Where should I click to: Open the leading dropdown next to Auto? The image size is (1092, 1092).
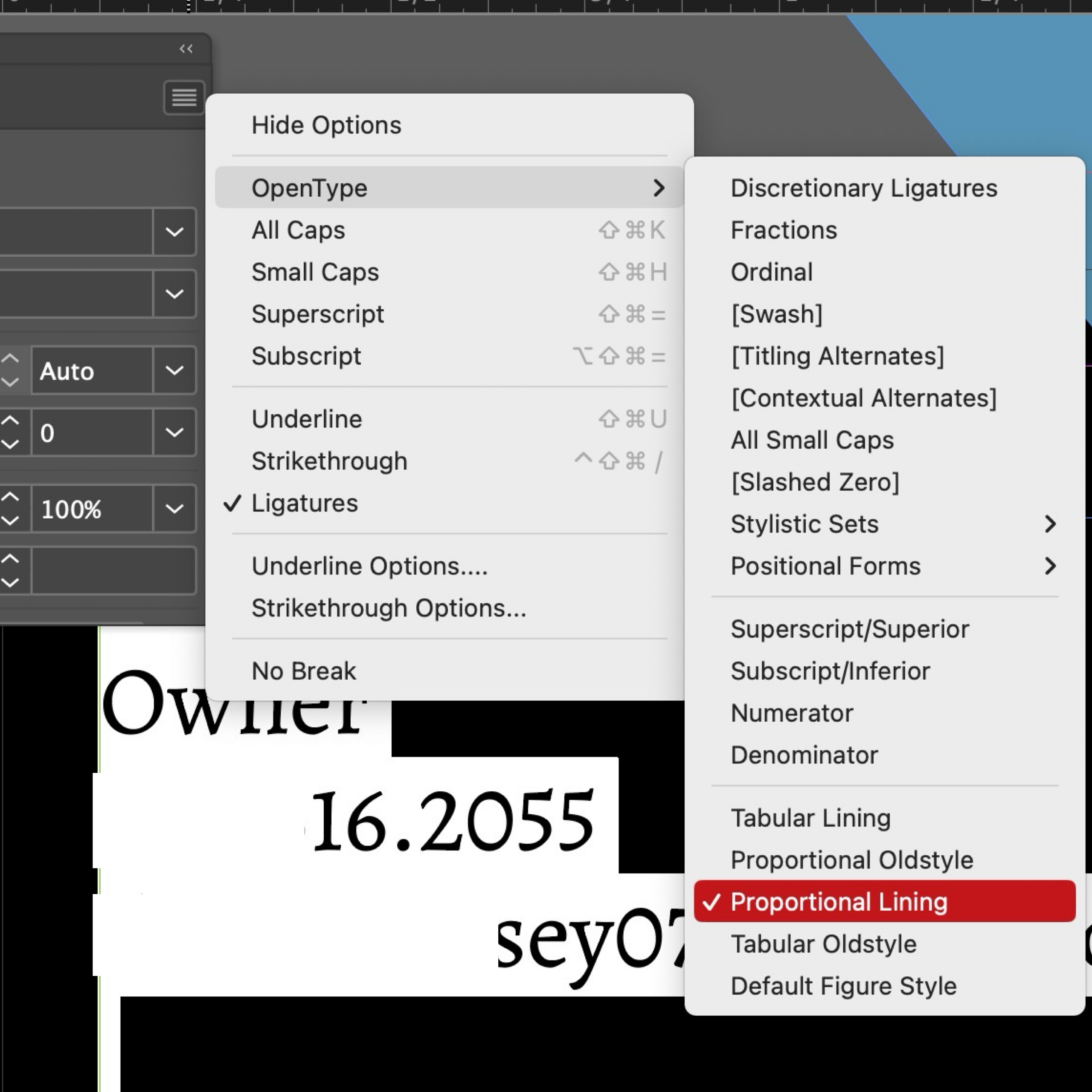(174, 371)
